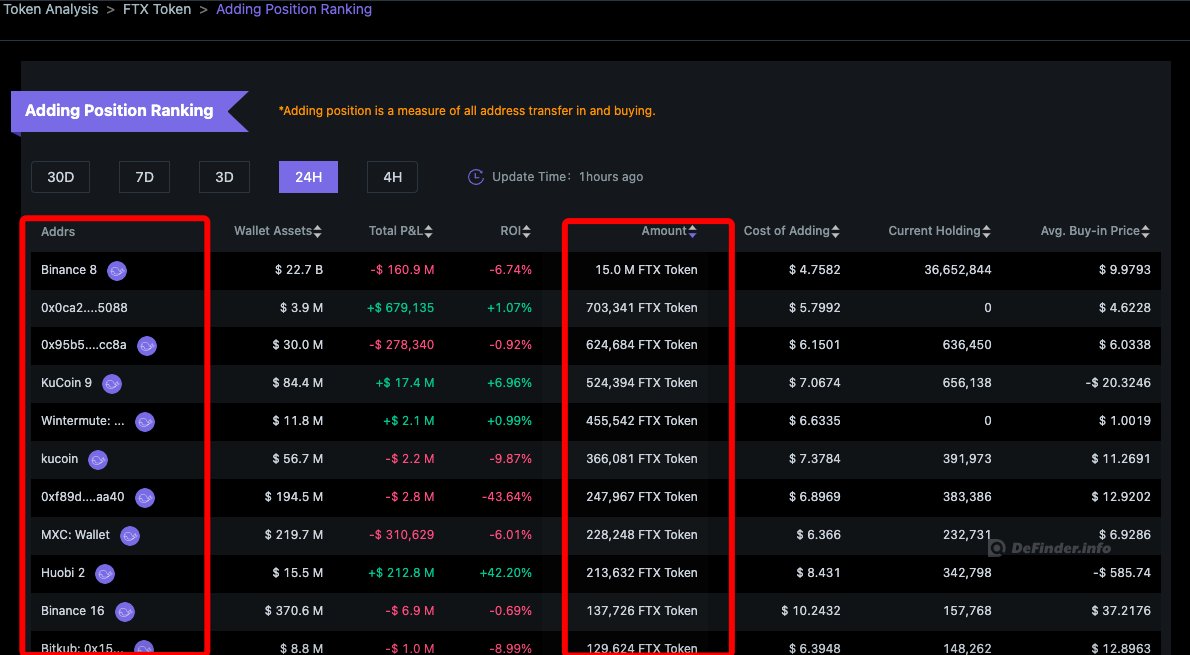Open address 0xf89d....aa40
The height and width of the screenshot is (655, 1190).
click(x=83, y=496)
